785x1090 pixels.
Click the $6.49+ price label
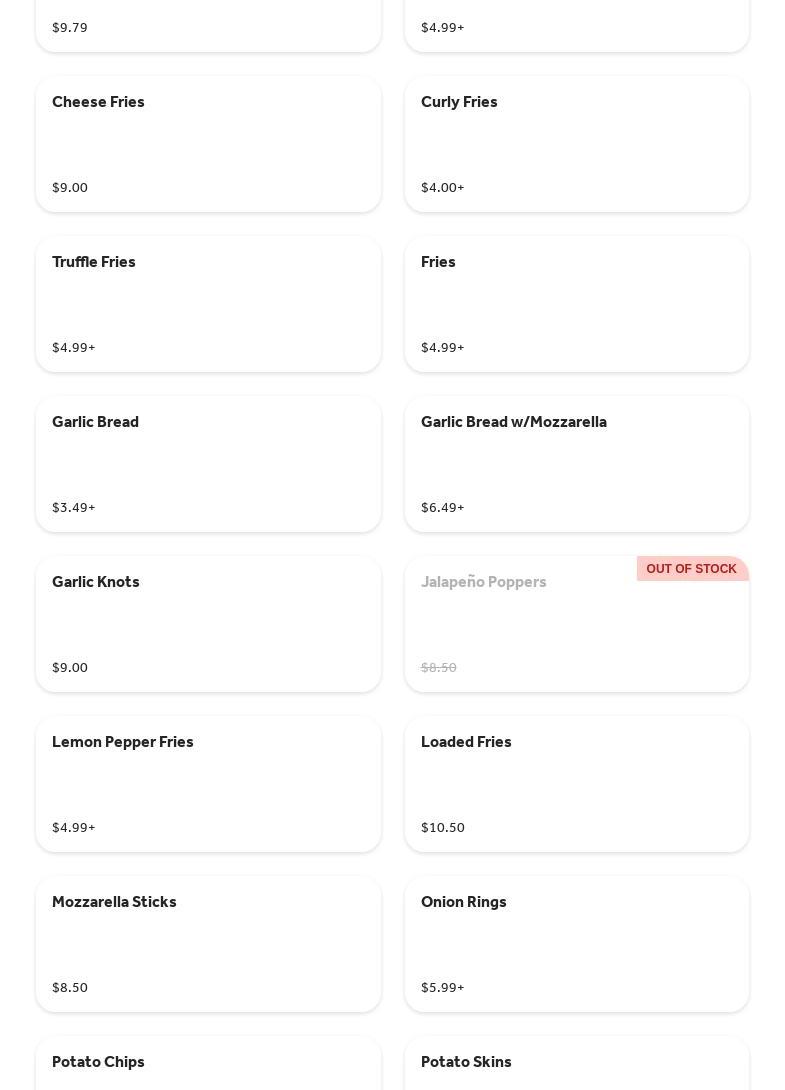[x=443, y=507]
